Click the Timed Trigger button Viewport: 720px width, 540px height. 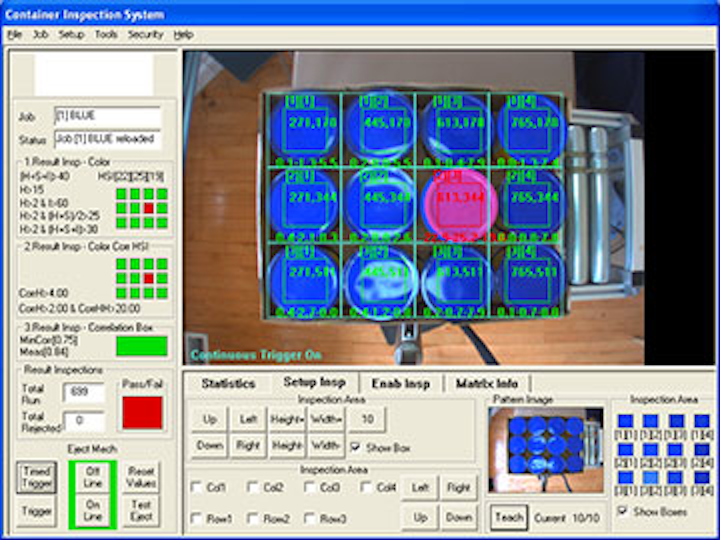37,478
